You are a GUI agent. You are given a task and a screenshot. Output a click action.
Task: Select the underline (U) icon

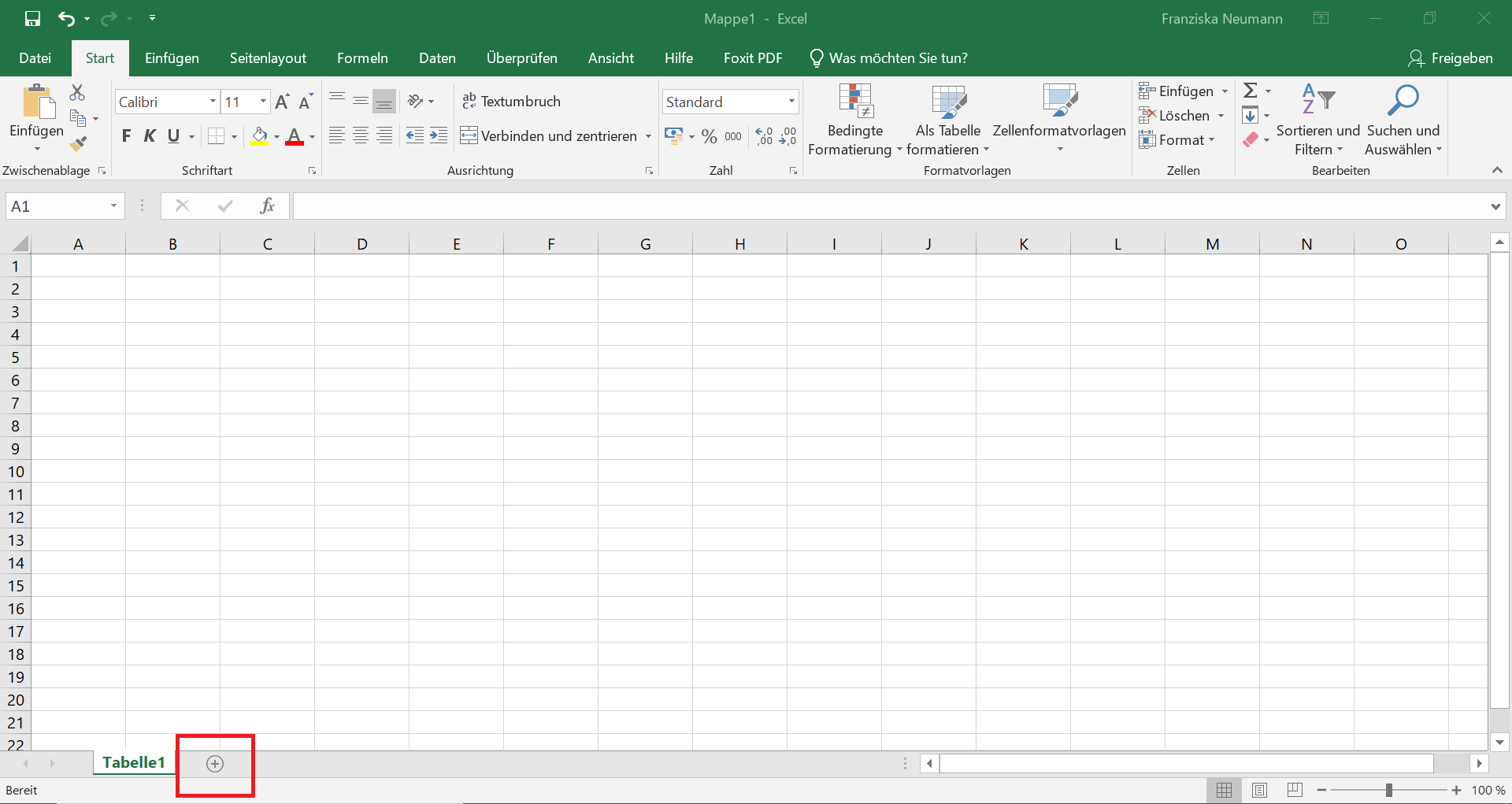(174, 136)
